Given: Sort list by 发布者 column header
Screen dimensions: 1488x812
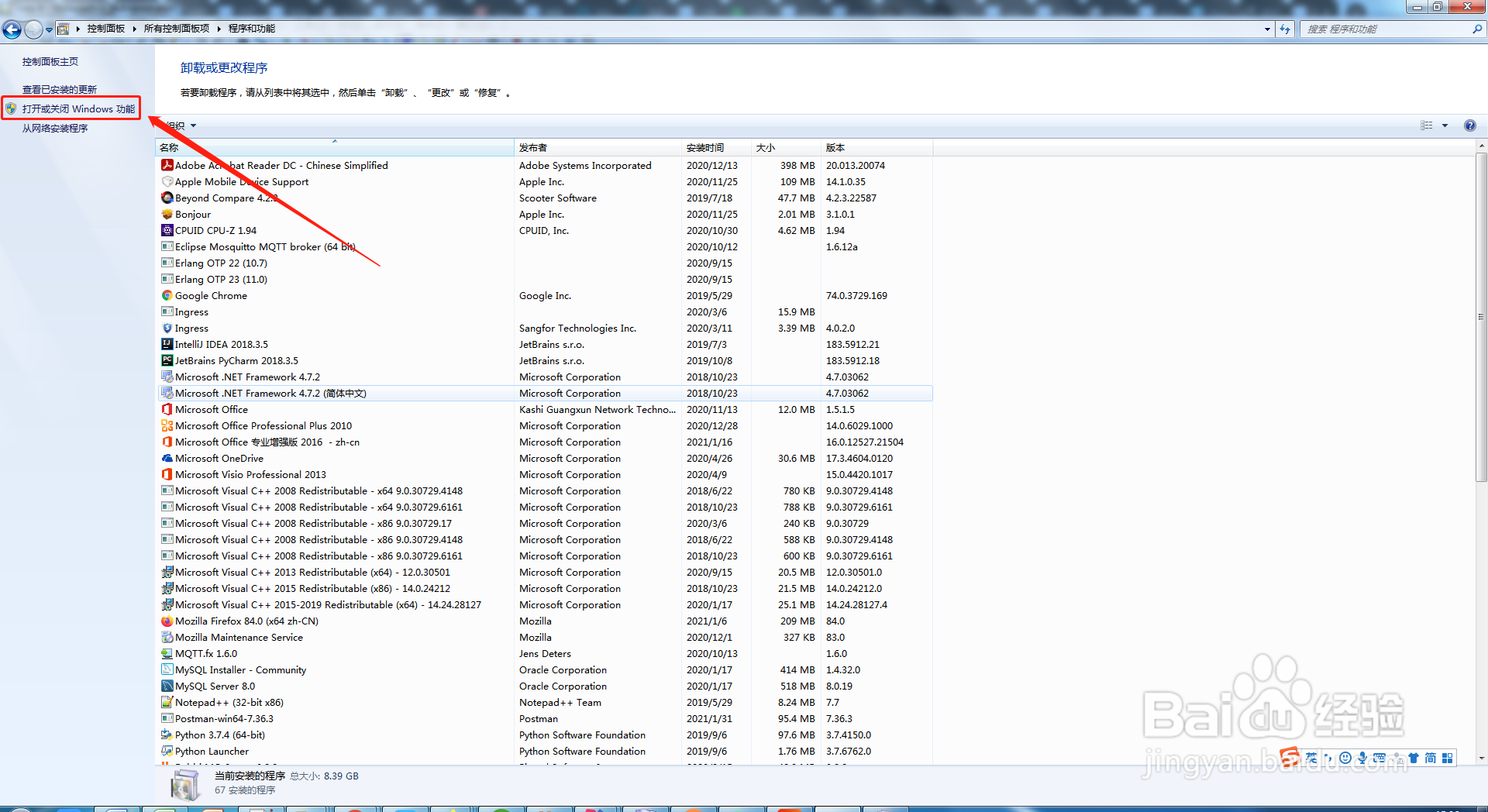Looking at the screenshot, I should tap(598, 147).
